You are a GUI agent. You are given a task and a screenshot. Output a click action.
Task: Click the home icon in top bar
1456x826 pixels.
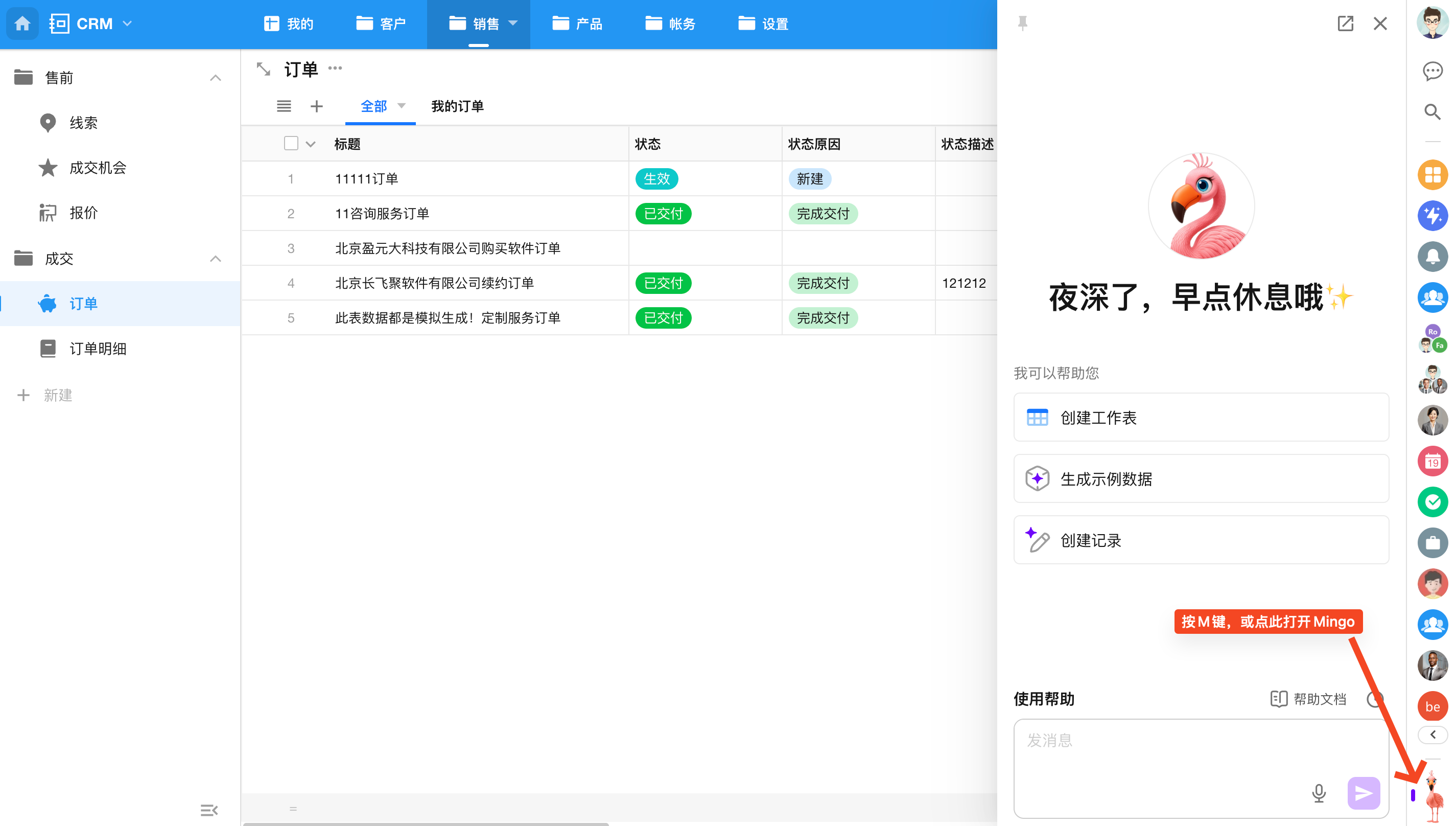point(22,24)
